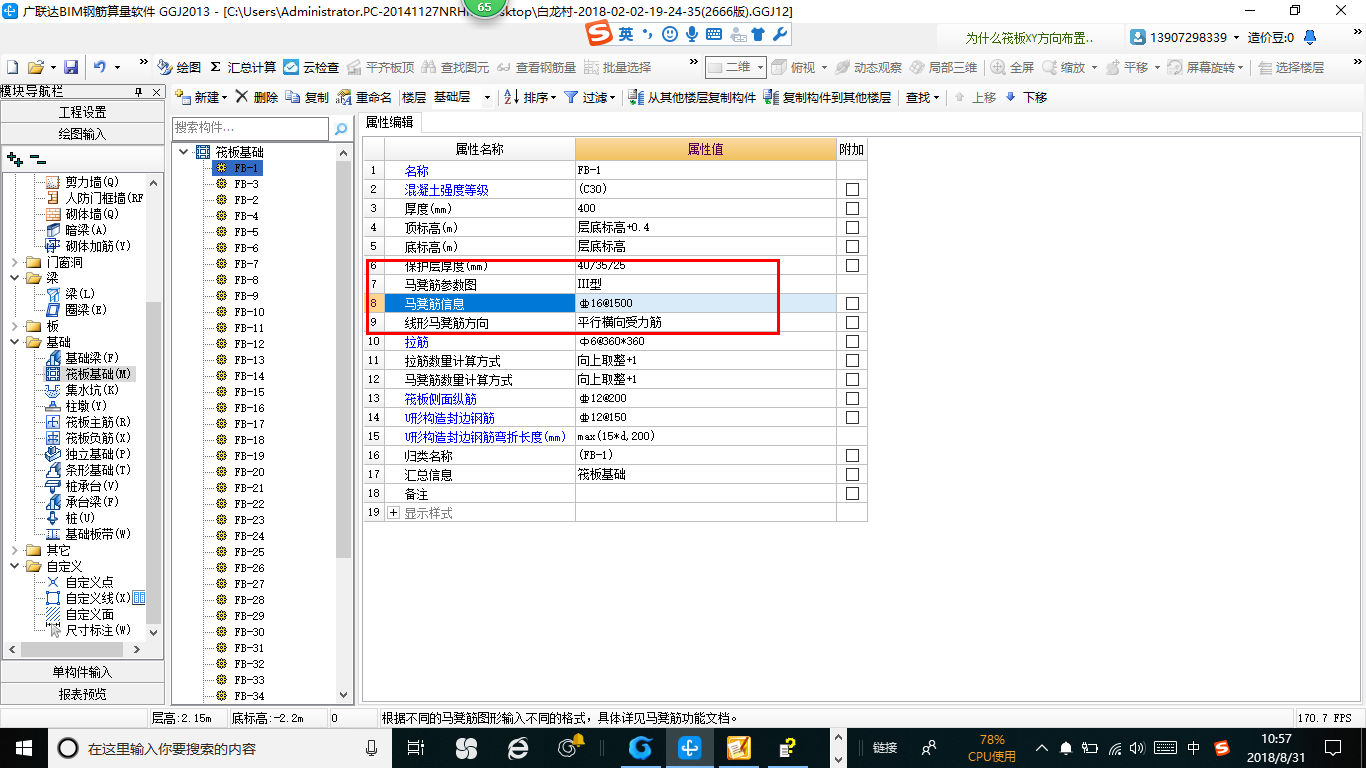Click the search magnifier icon
Screen dimensions: 1366x768
coord(341,128)
